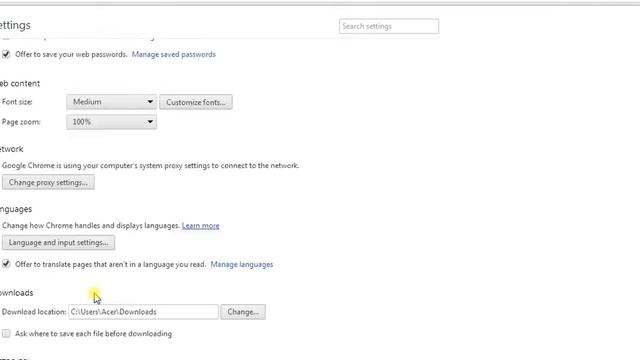Screen dimensions: 640x360
Task: Click Language and input settings button
Action: (58, 242)
